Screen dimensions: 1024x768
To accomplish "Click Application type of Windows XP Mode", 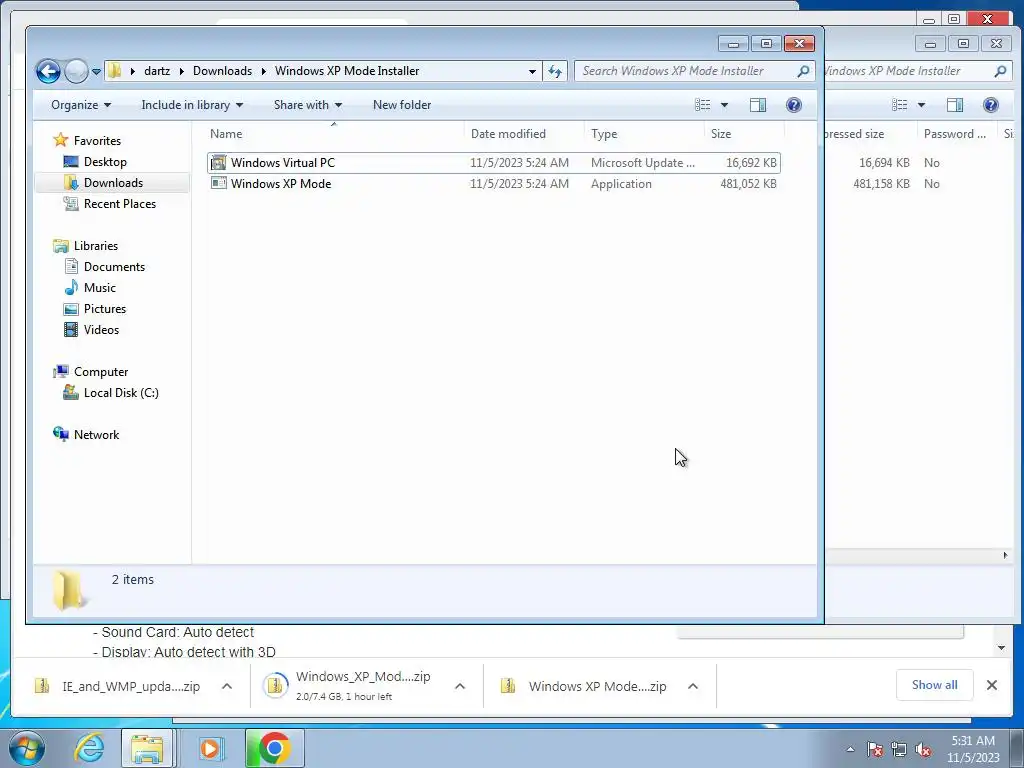I will pyautogui.click(x=621, y=184).
